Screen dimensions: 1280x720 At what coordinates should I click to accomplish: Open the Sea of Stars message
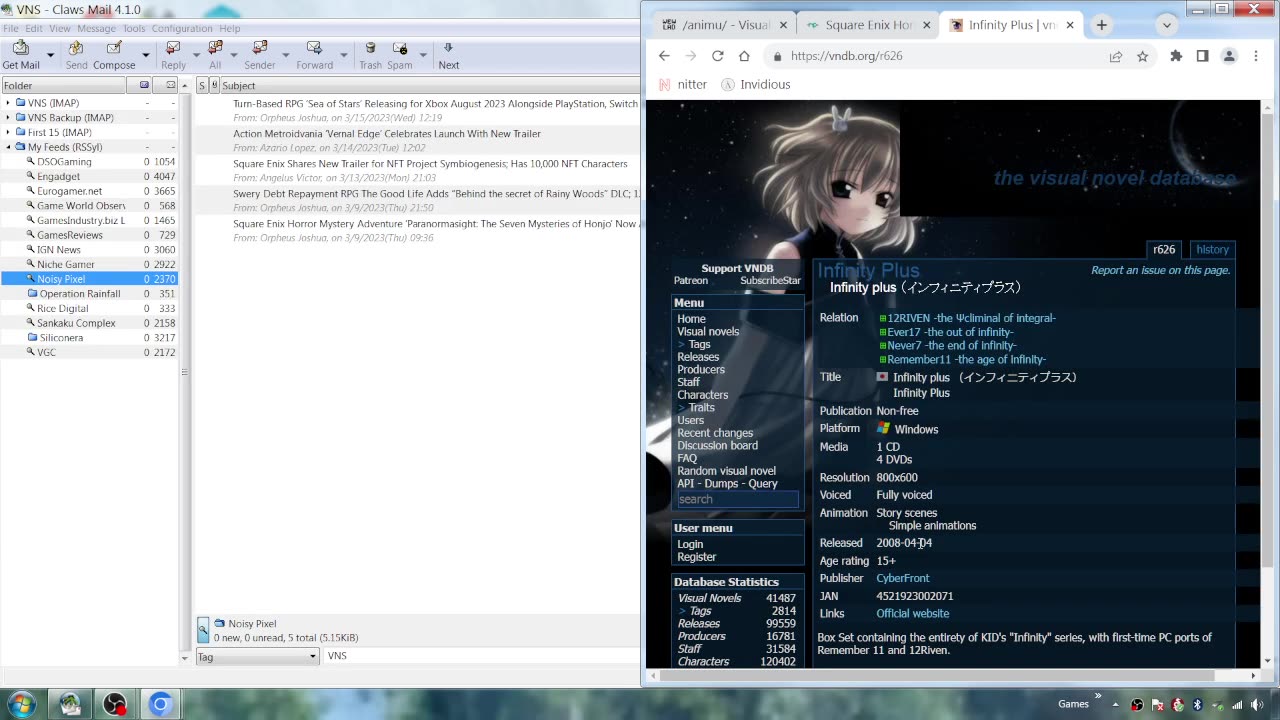point(435,103)
